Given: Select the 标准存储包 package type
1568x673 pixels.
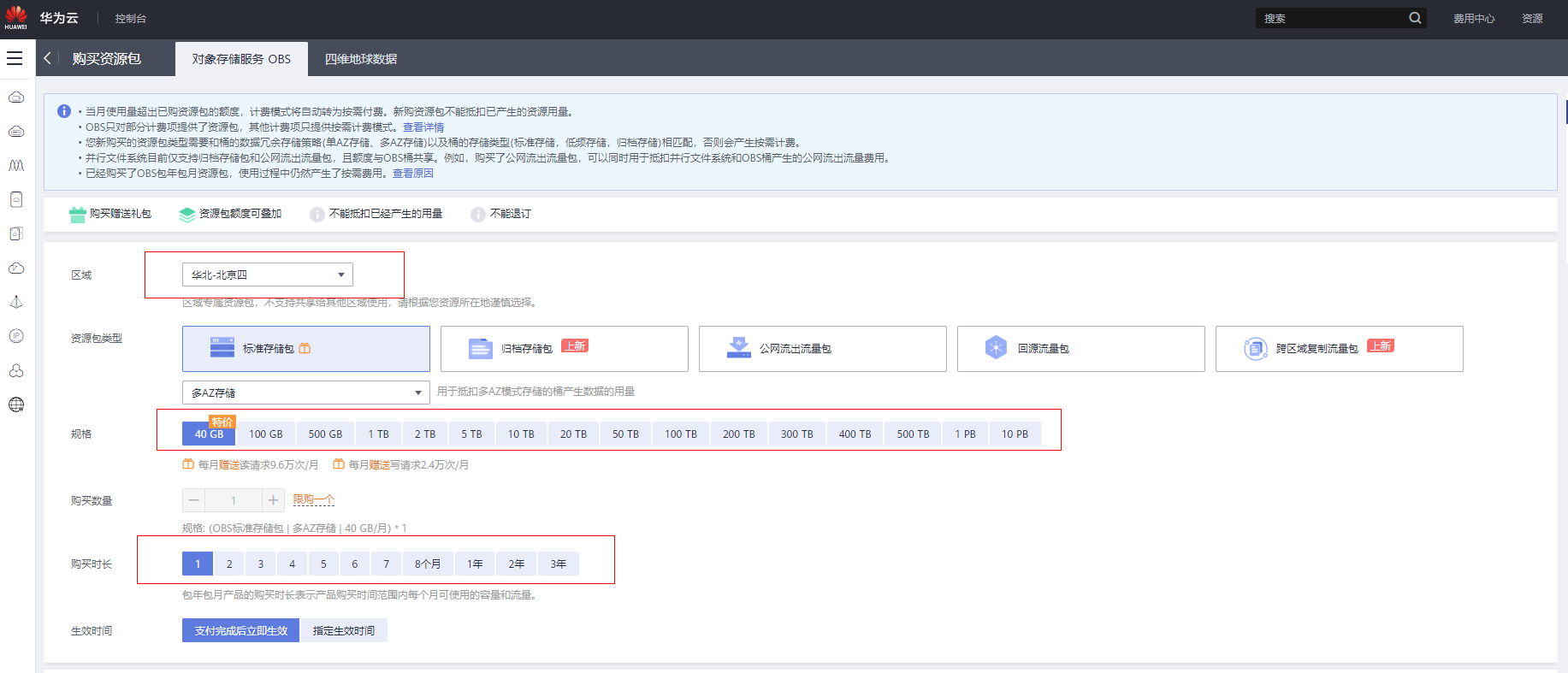Looking at the screenshot, I should point(306,349).
